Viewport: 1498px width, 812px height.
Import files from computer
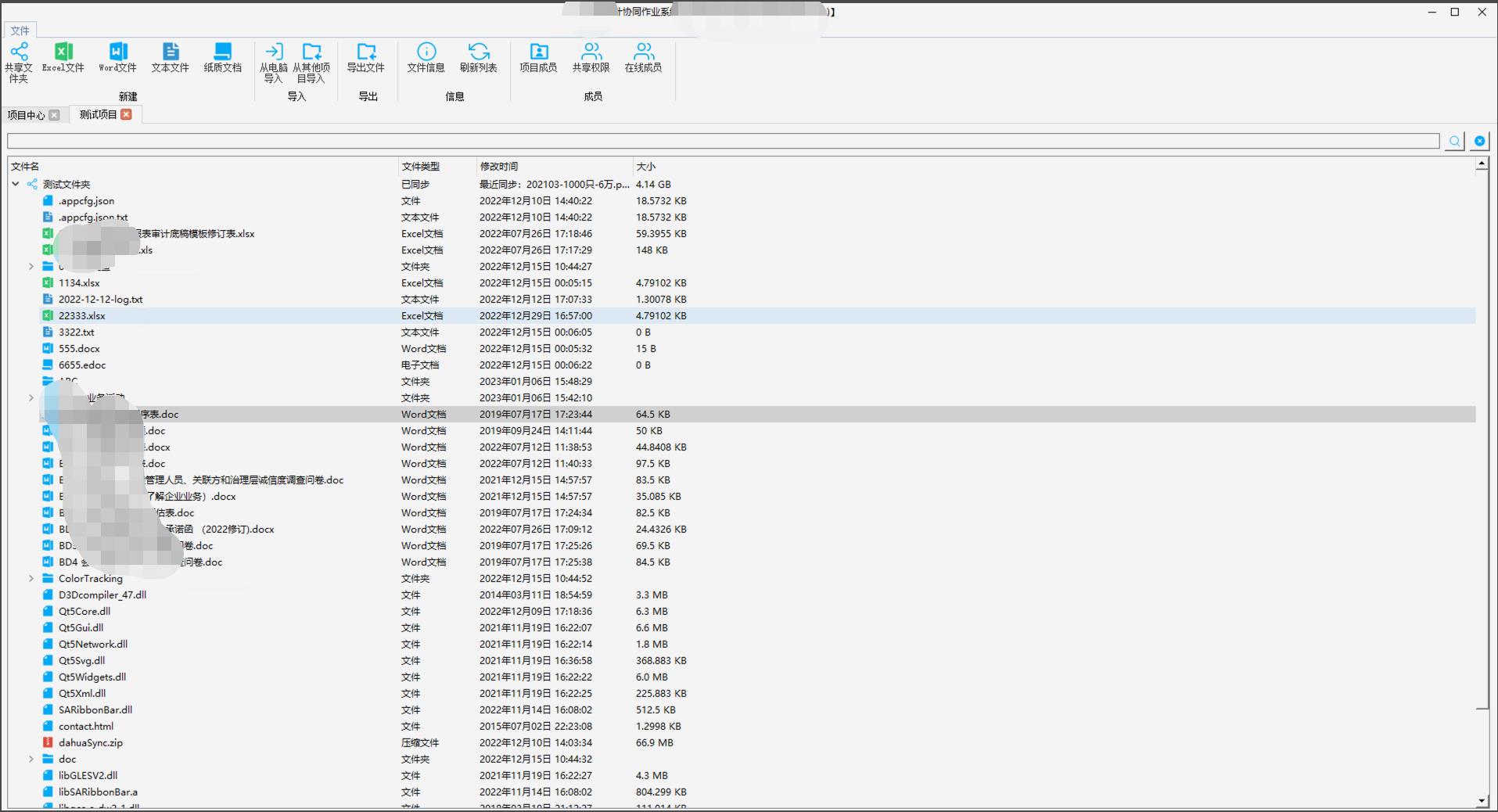pyautogui.click(x=273, y=63)
